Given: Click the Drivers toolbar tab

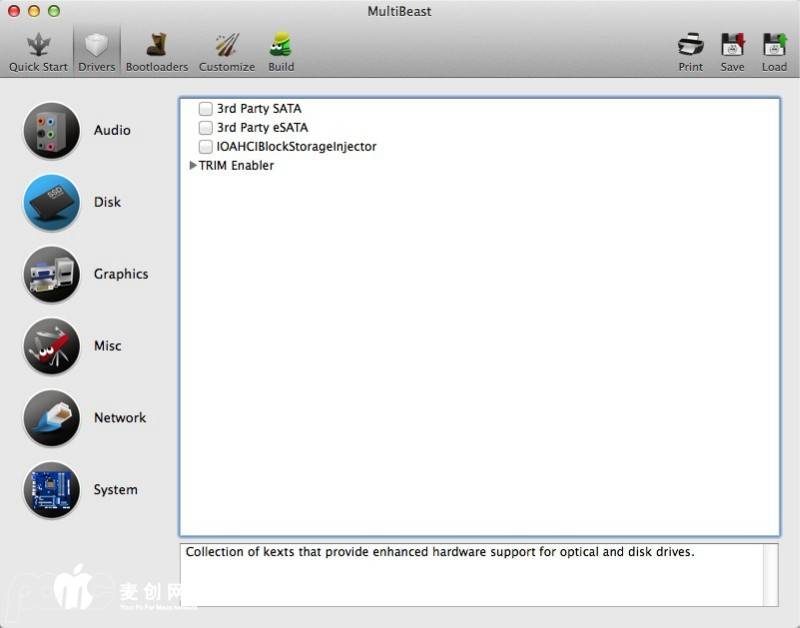Looking at the screenshot, I should point(97,51).
